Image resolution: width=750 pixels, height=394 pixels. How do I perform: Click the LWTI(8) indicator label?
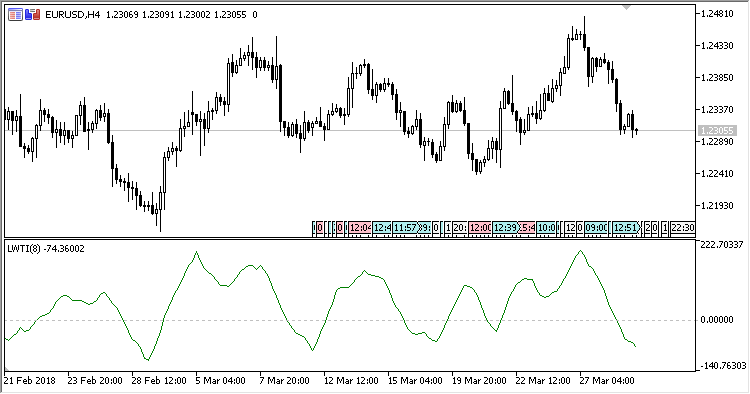point(46,249)
